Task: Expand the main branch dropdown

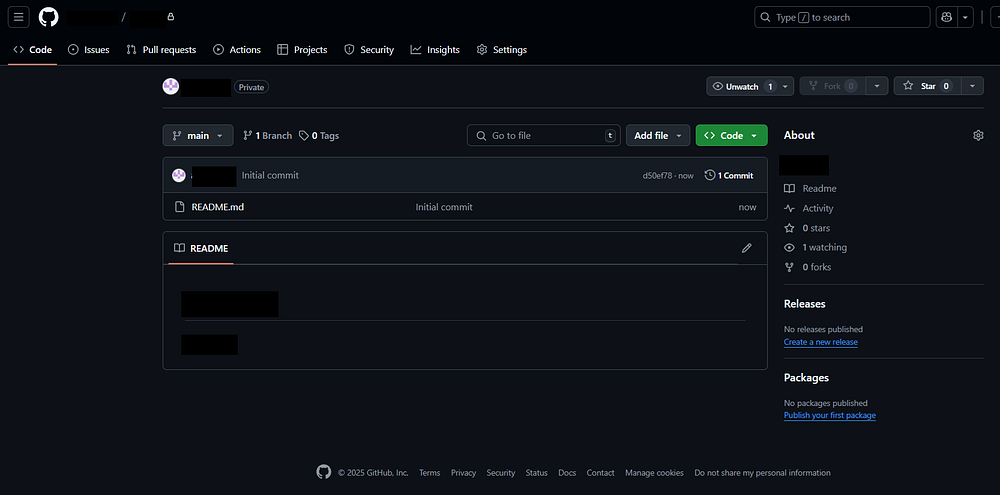Action: (x=198, y=135)
